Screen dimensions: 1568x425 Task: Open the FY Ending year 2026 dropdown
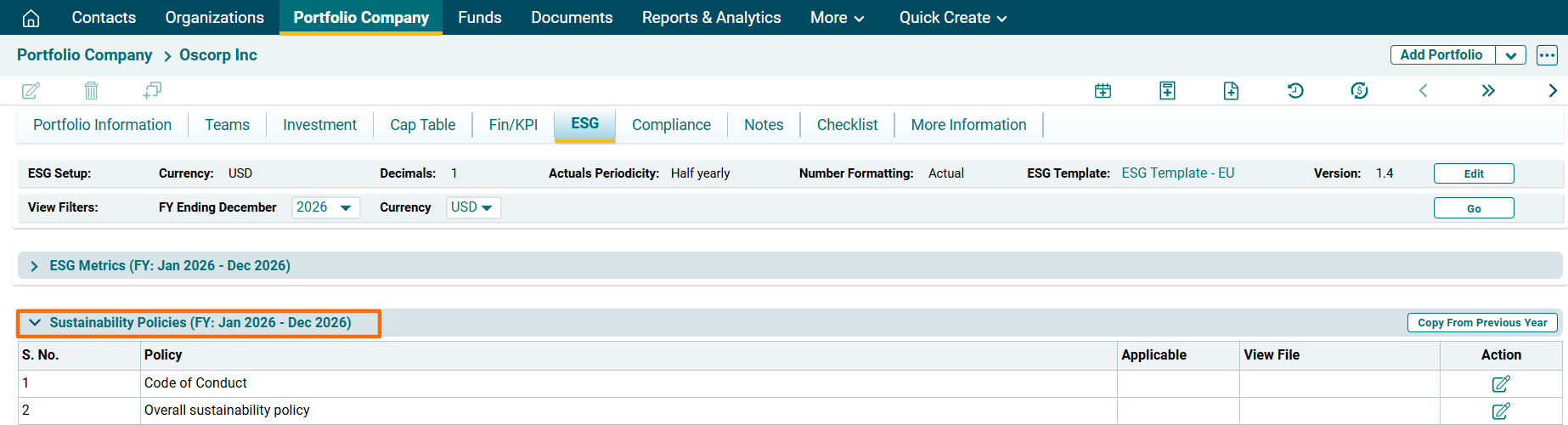[x=325, y=207]
